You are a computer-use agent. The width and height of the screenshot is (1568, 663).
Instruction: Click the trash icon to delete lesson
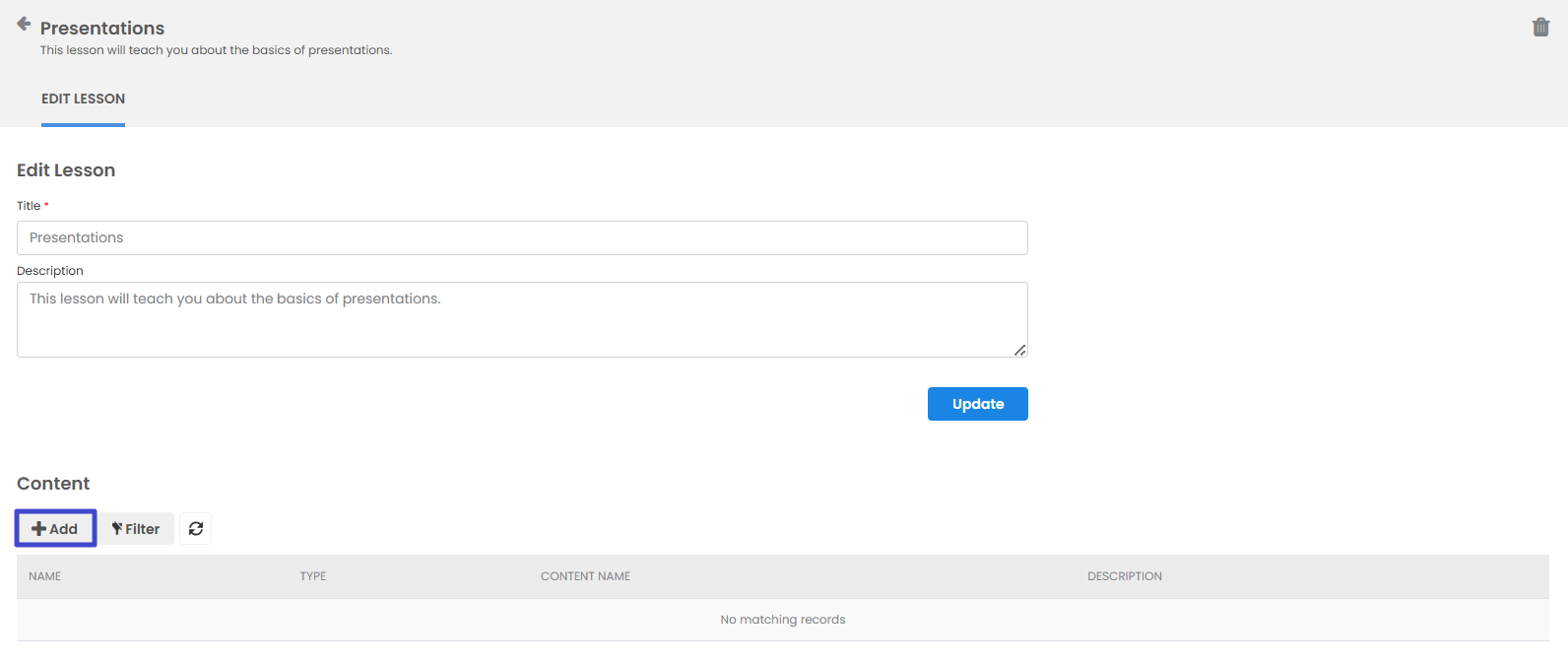click(1540, 28)
